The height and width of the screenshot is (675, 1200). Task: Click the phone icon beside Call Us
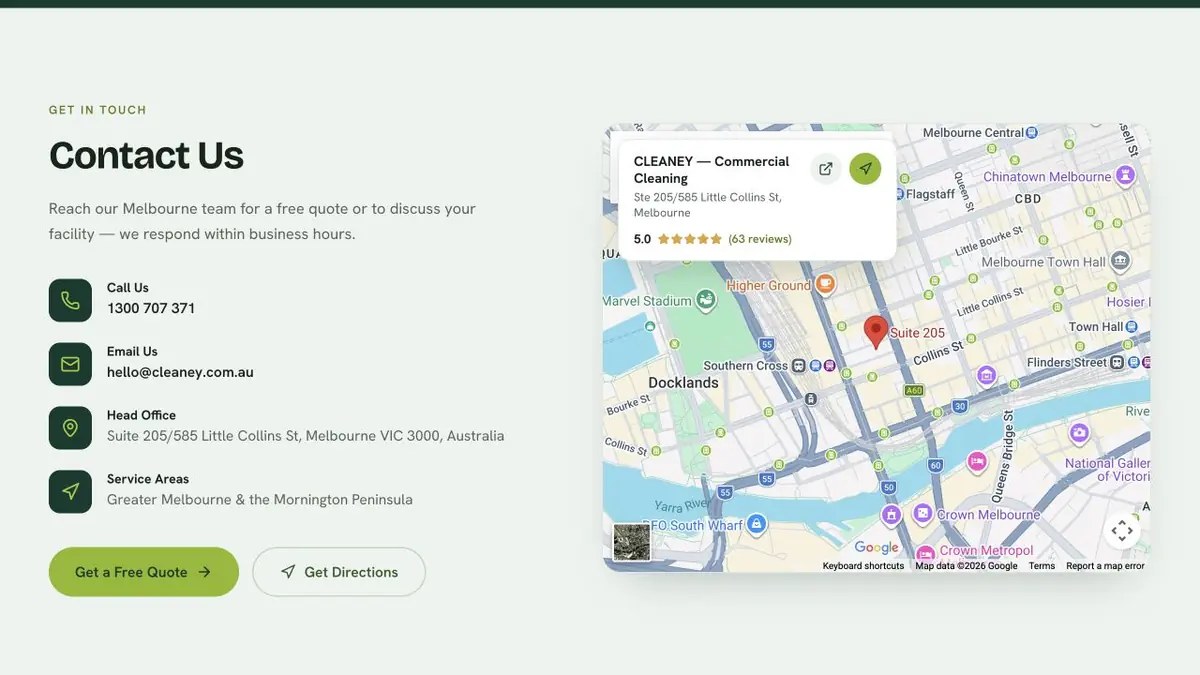tap(70, 300)
